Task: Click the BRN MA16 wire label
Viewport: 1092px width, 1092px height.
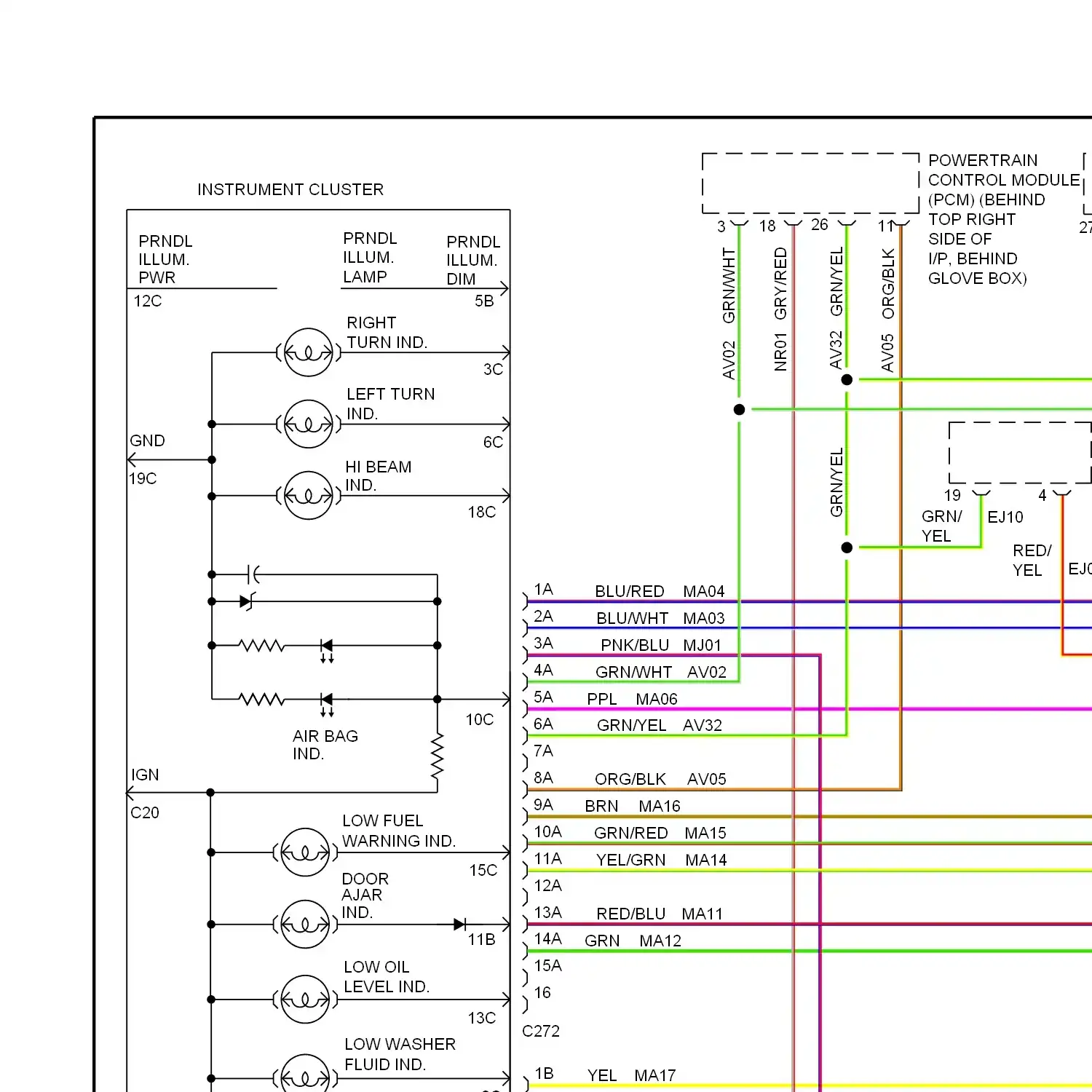Action: [x=633, y=806]
